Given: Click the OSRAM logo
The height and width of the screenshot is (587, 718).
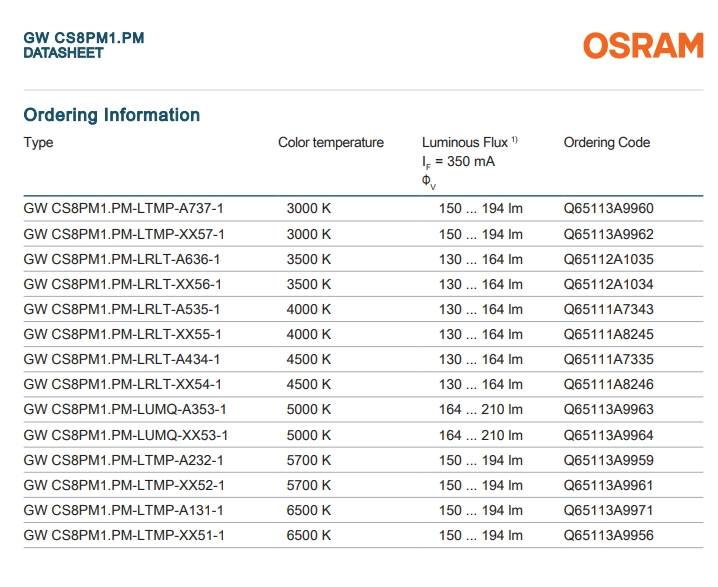Looking at the screenshot, I should point(643,45).
